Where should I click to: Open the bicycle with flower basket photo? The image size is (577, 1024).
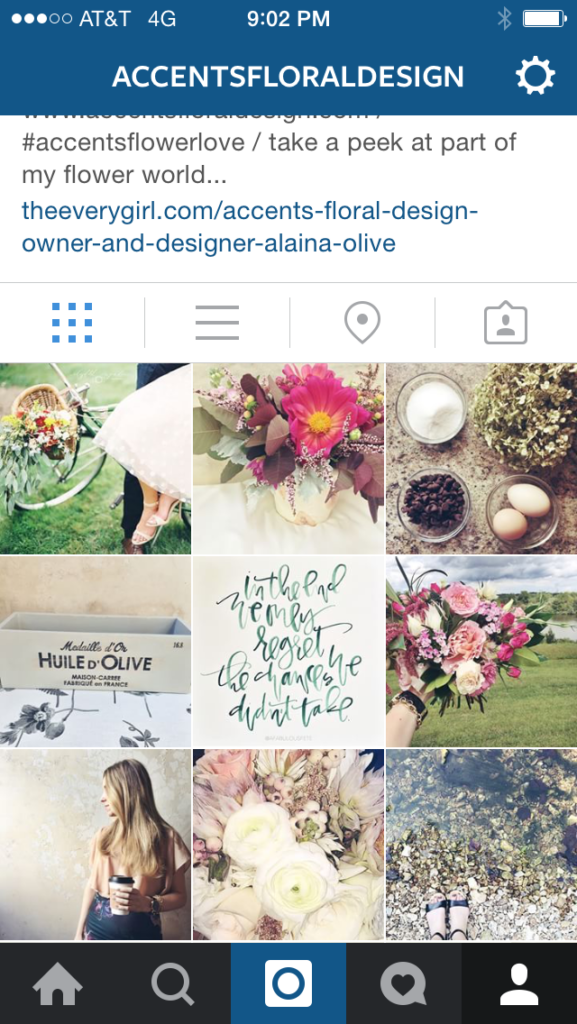tap(95, 458)
